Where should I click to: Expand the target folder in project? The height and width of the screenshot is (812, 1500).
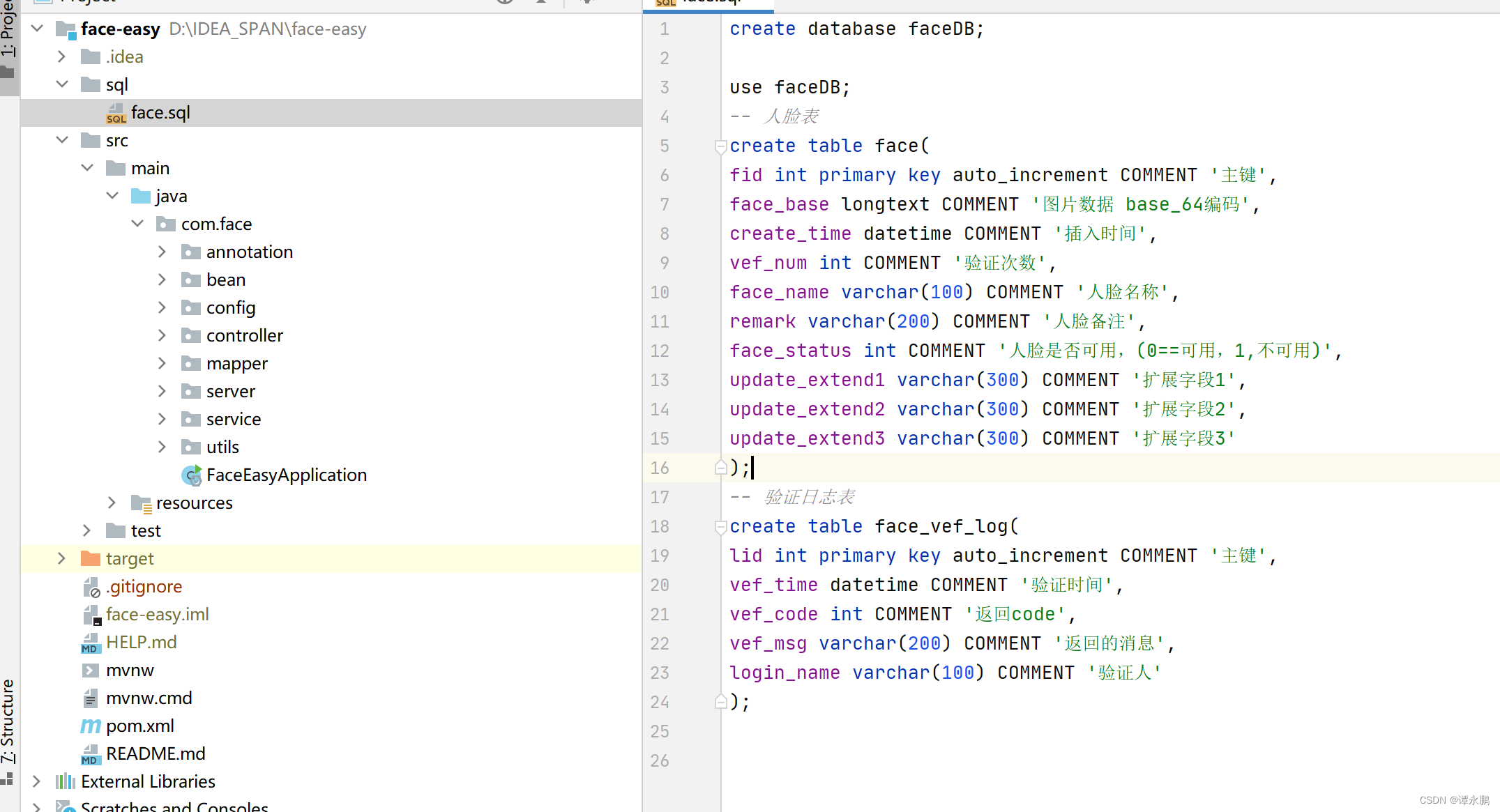63,558
